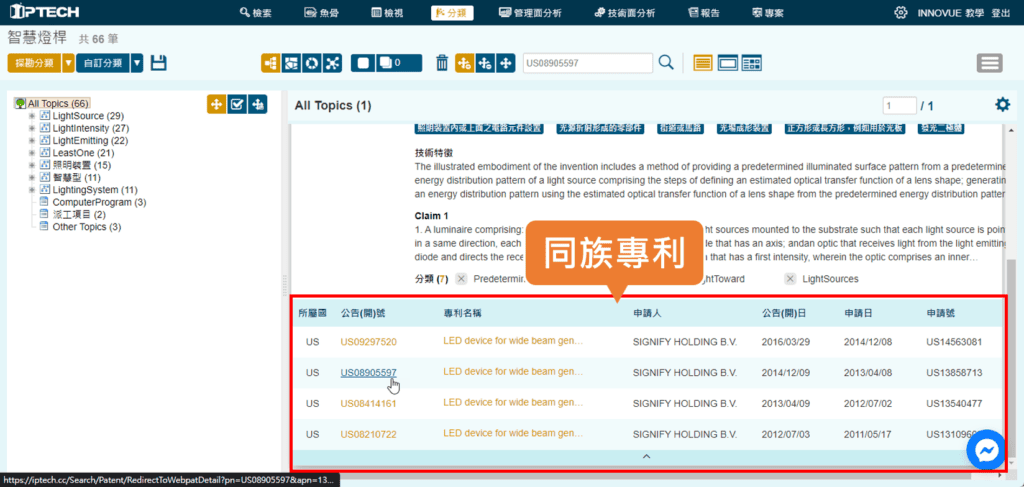Click the hamburger menu icon
Image resolution: width=1024 pixels, height=487 pixels.
pos(990,63)
